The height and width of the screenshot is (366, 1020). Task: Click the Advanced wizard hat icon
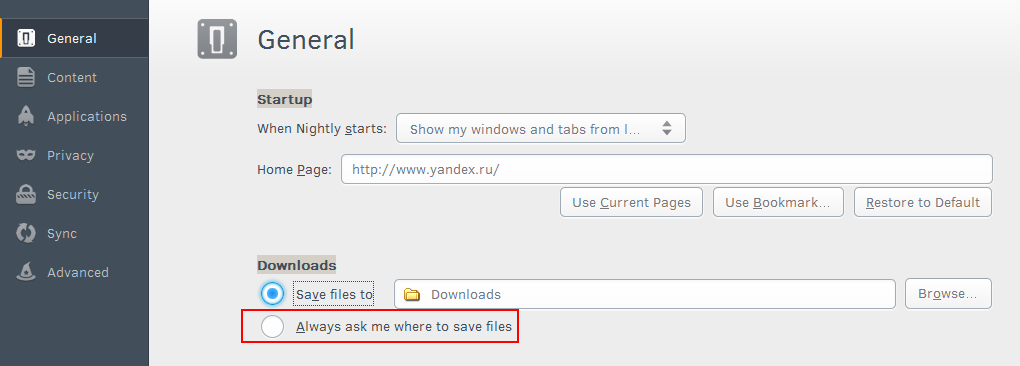click(26, 272)
